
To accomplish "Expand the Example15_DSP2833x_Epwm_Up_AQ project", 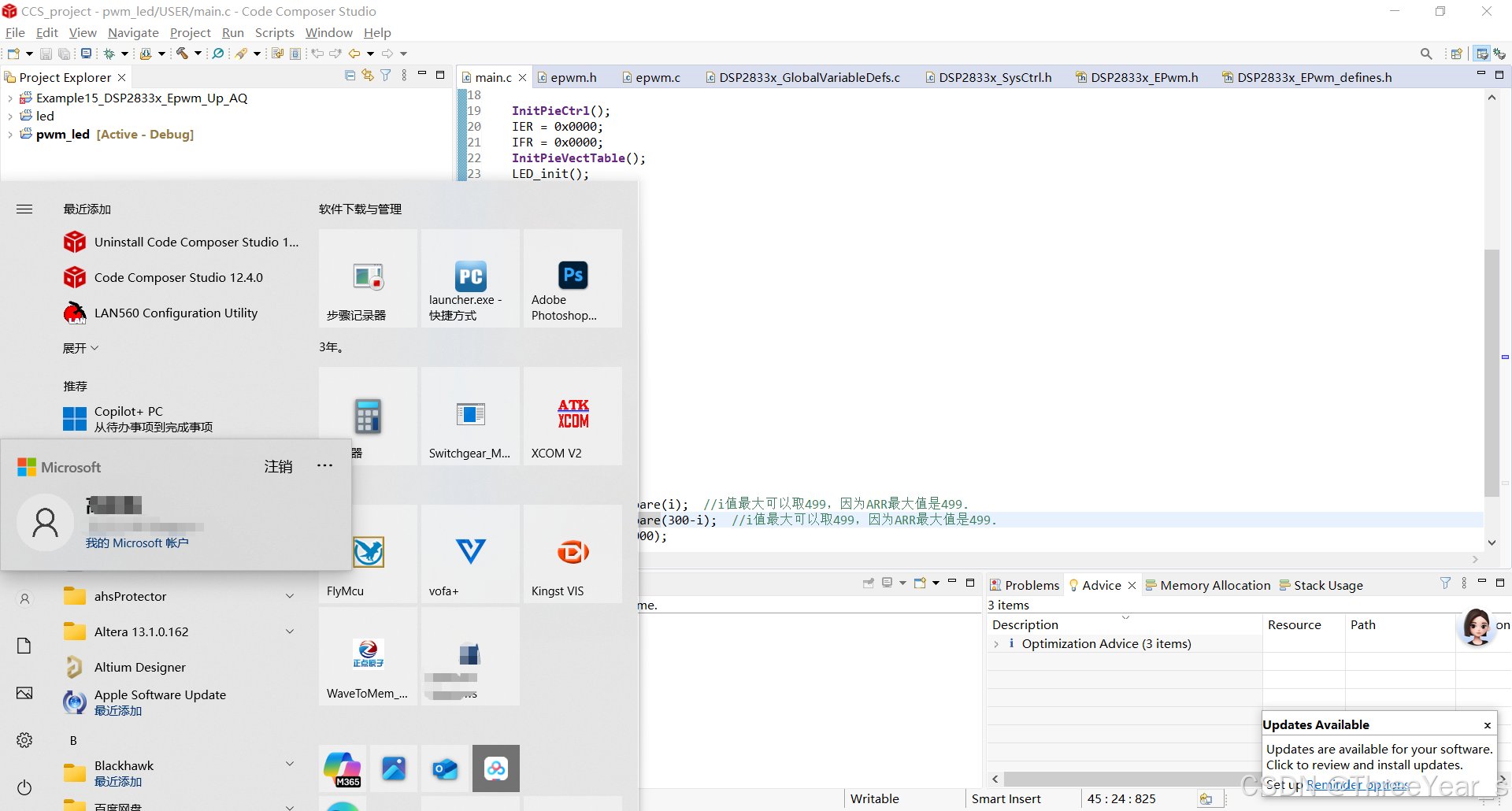I will point(9,98).
